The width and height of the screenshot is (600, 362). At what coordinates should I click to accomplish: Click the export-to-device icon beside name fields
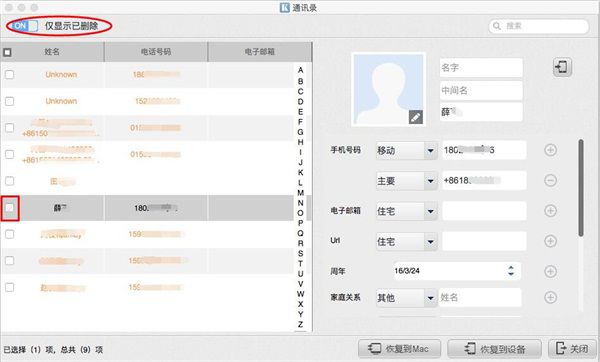point(562,67)
